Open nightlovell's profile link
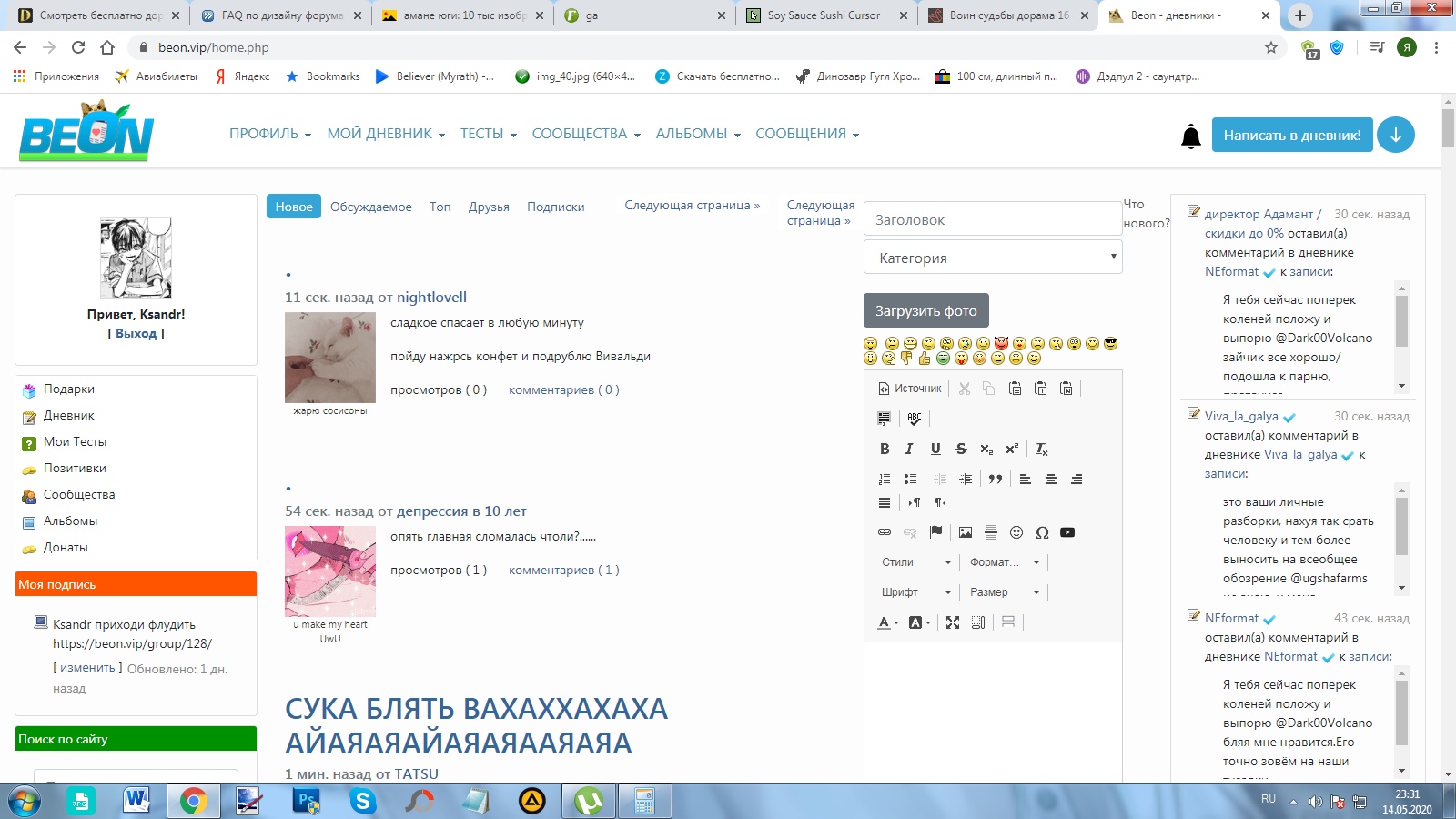This screenshot has width=1456, height=819. pyautogui.click(x=431, y=297)
